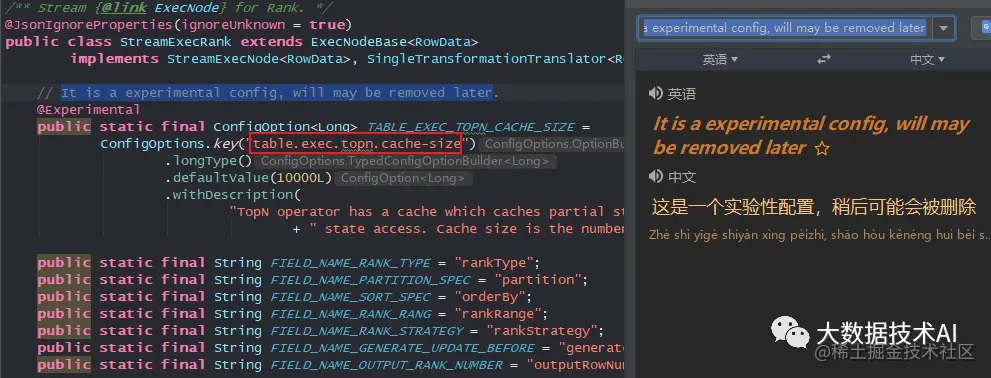The width and height of the screenshot is (991, 378).
Task: Click the orange English source text in translator
Action: point(811,135)
